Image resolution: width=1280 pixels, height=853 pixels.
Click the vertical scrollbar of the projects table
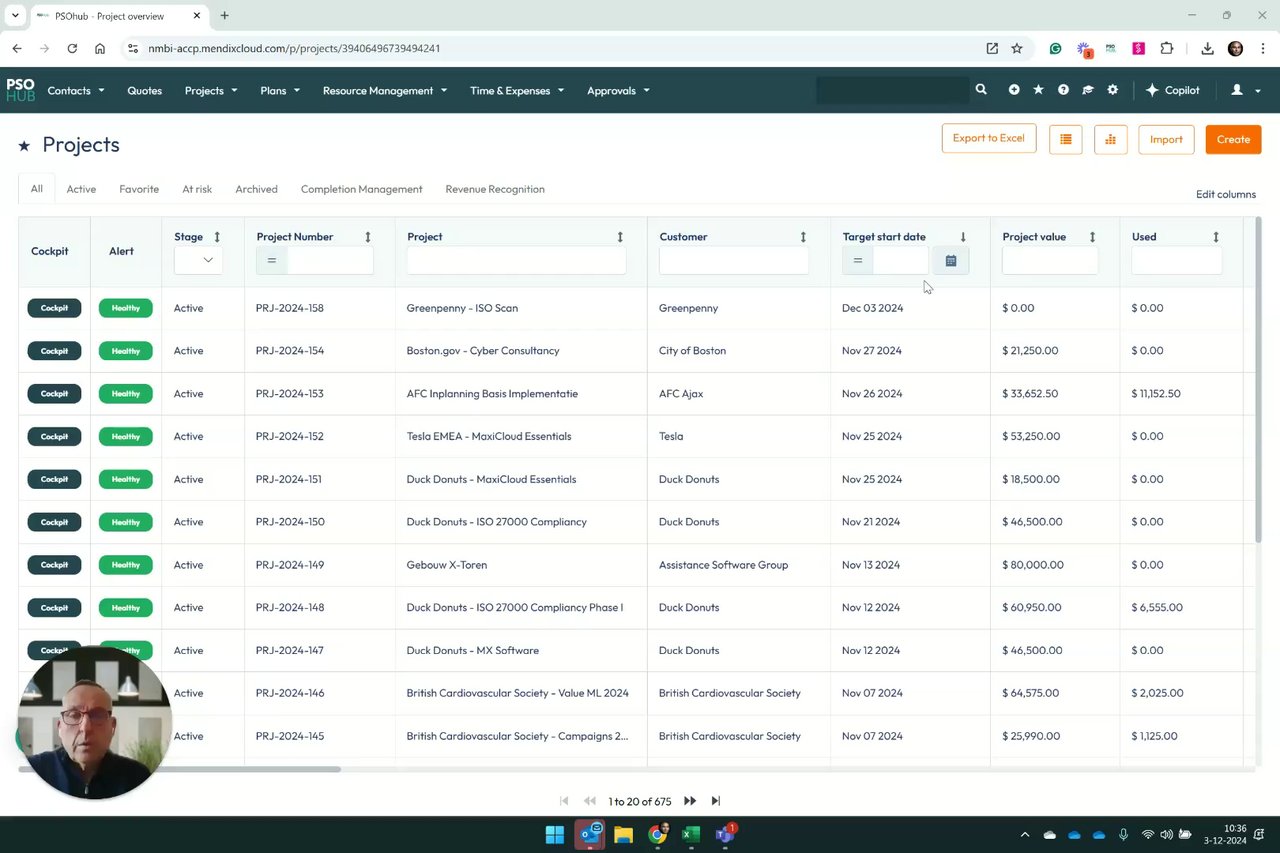1258,380
